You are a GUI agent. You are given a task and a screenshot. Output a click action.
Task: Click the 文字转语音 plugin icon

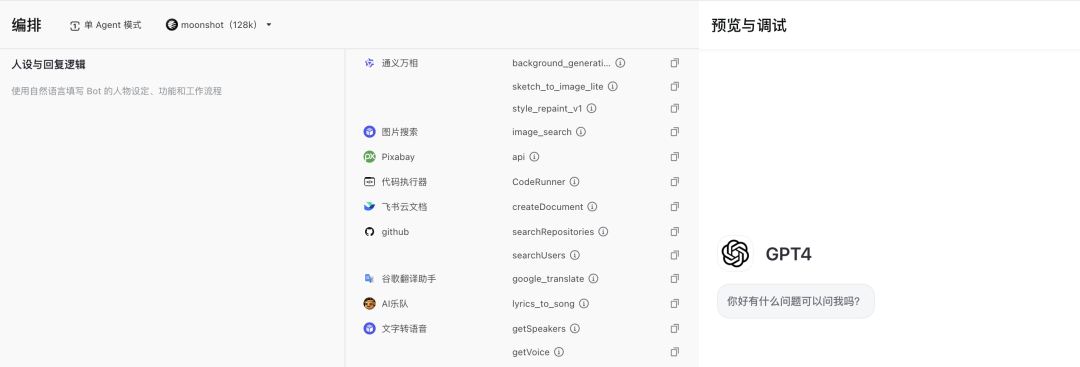pyautogui.click(x=369, y=328)
